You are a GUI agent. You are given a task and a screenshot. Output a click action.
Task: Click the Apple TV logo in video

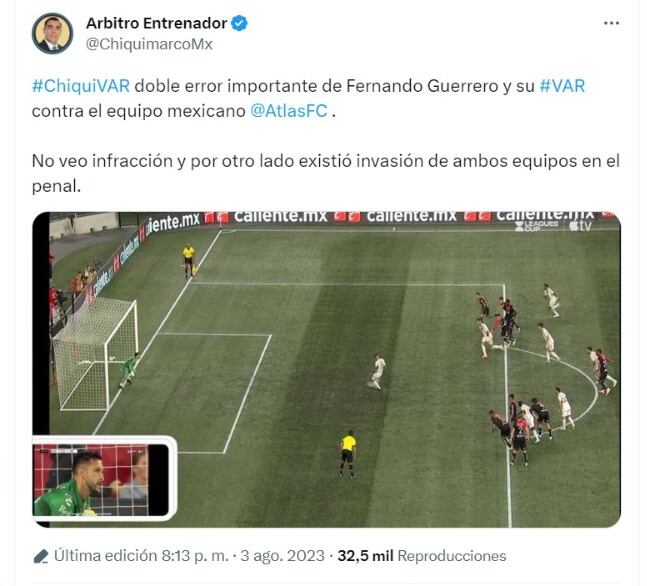[x=580, y=226]
